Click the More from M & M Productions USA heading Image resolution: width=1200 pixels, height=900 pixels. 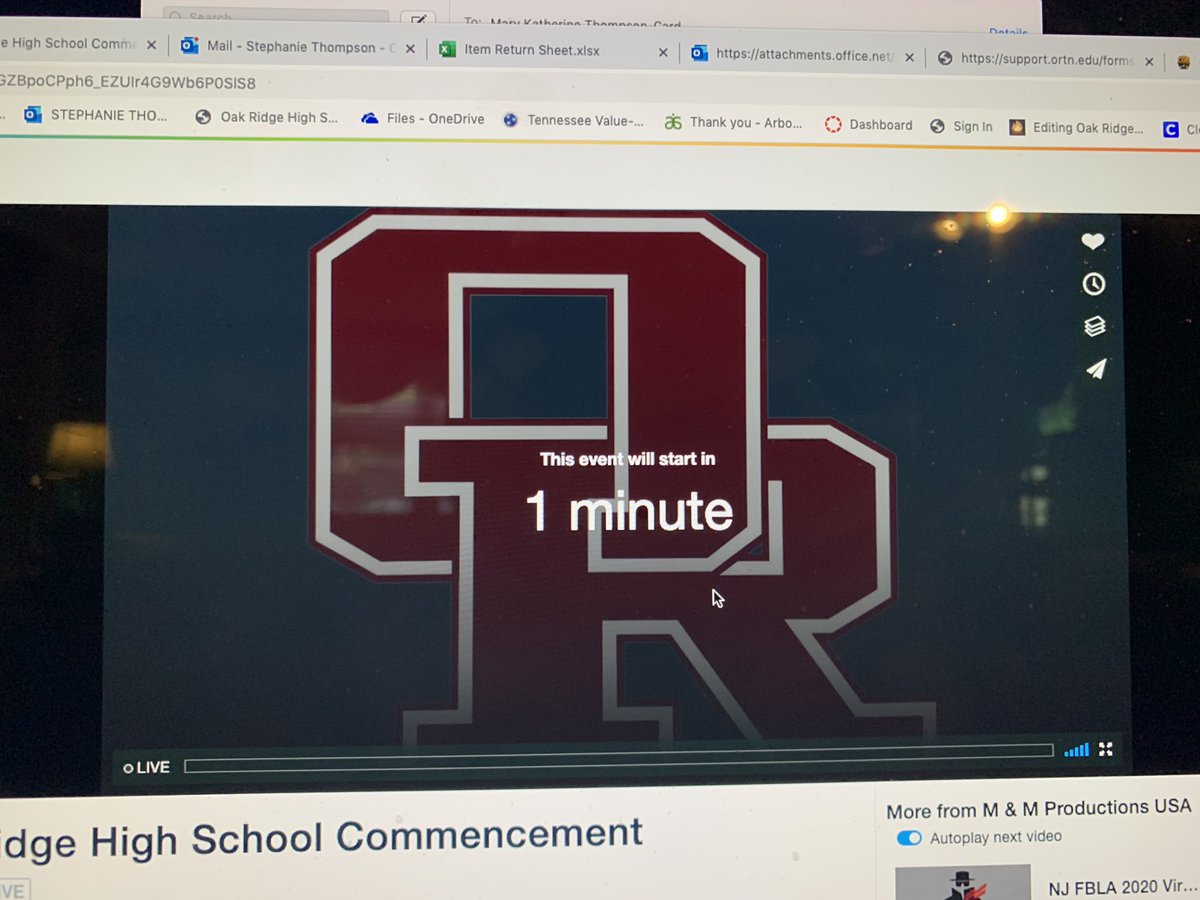(1038, 808)
